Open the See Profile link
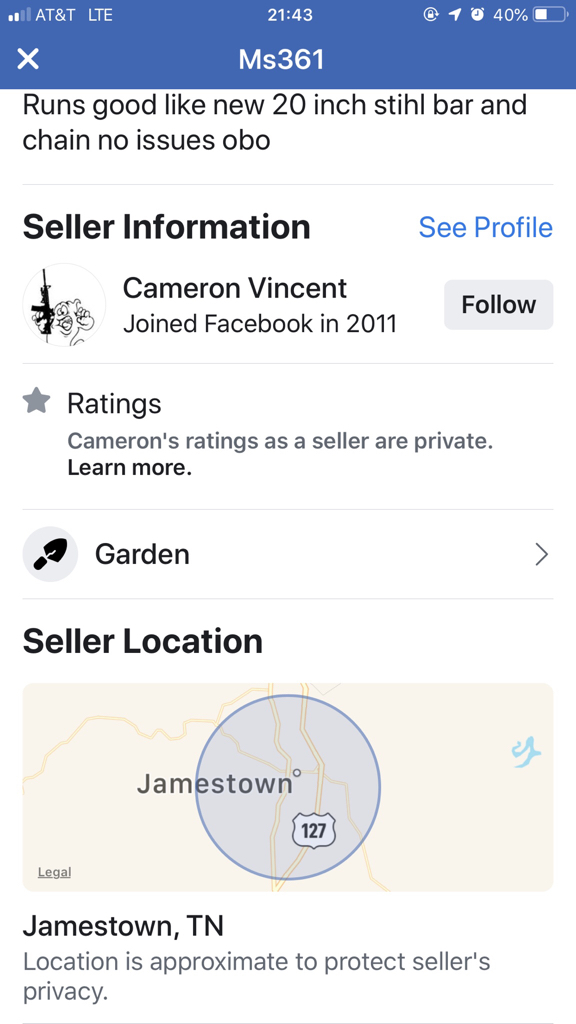This screenshot has height=1024, width=576. pos(485,227)
